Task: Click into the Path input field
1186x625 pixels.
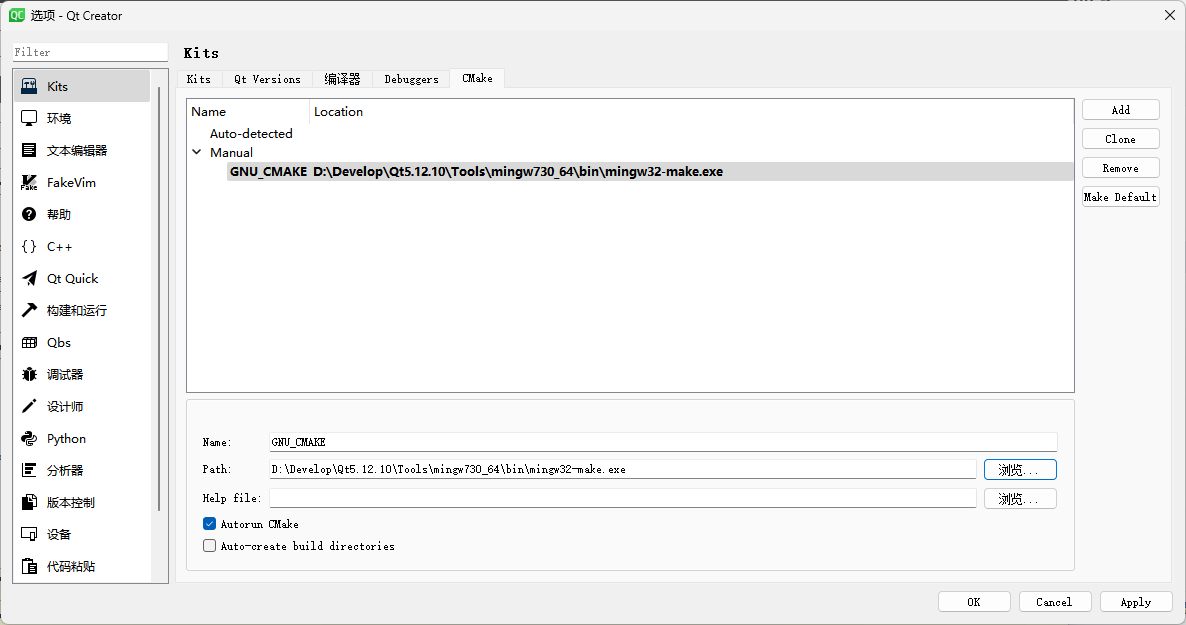Action: click(622, 469)
